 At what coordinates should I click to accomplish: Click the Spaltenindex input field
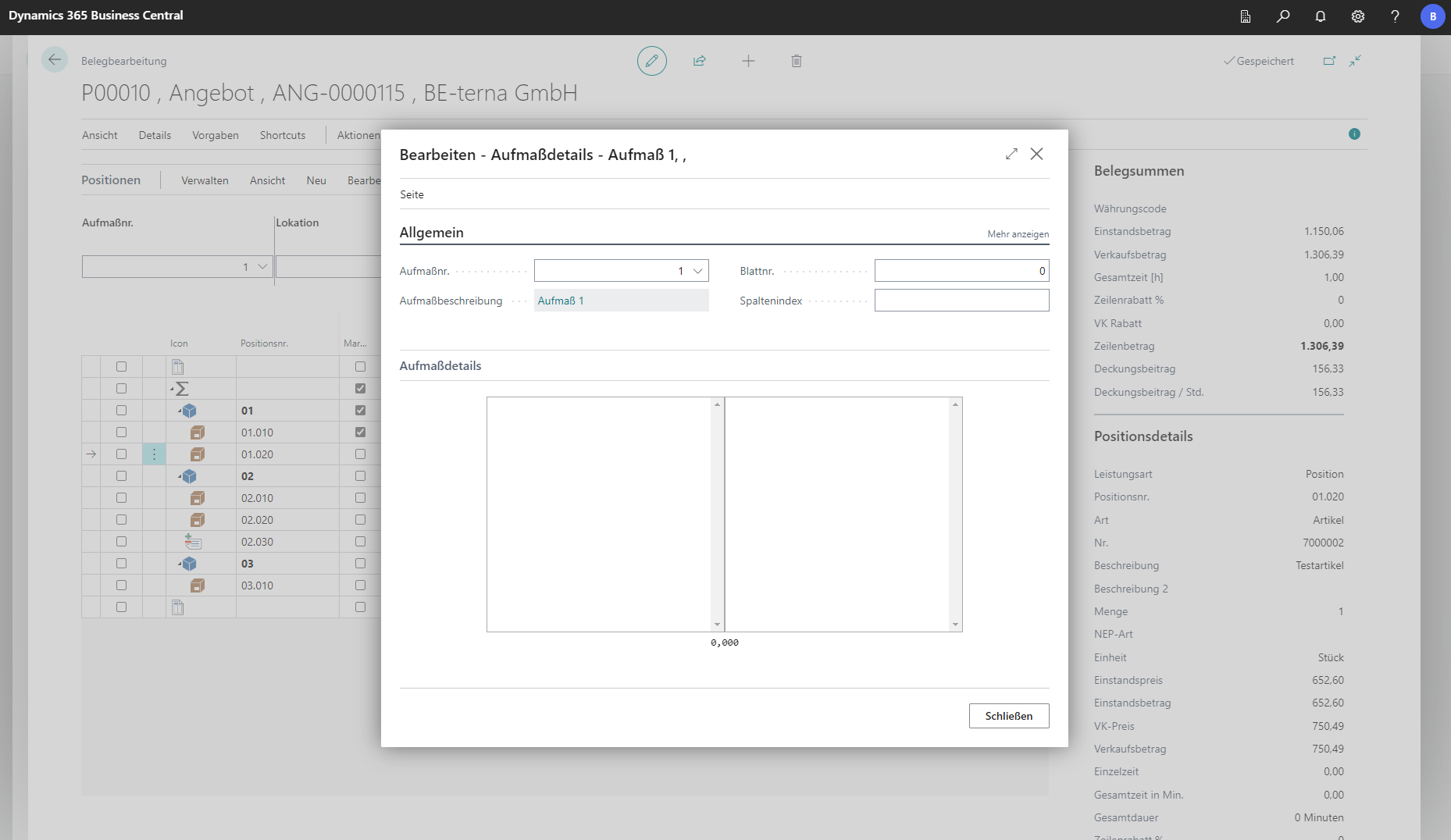[x=961, y=301]
